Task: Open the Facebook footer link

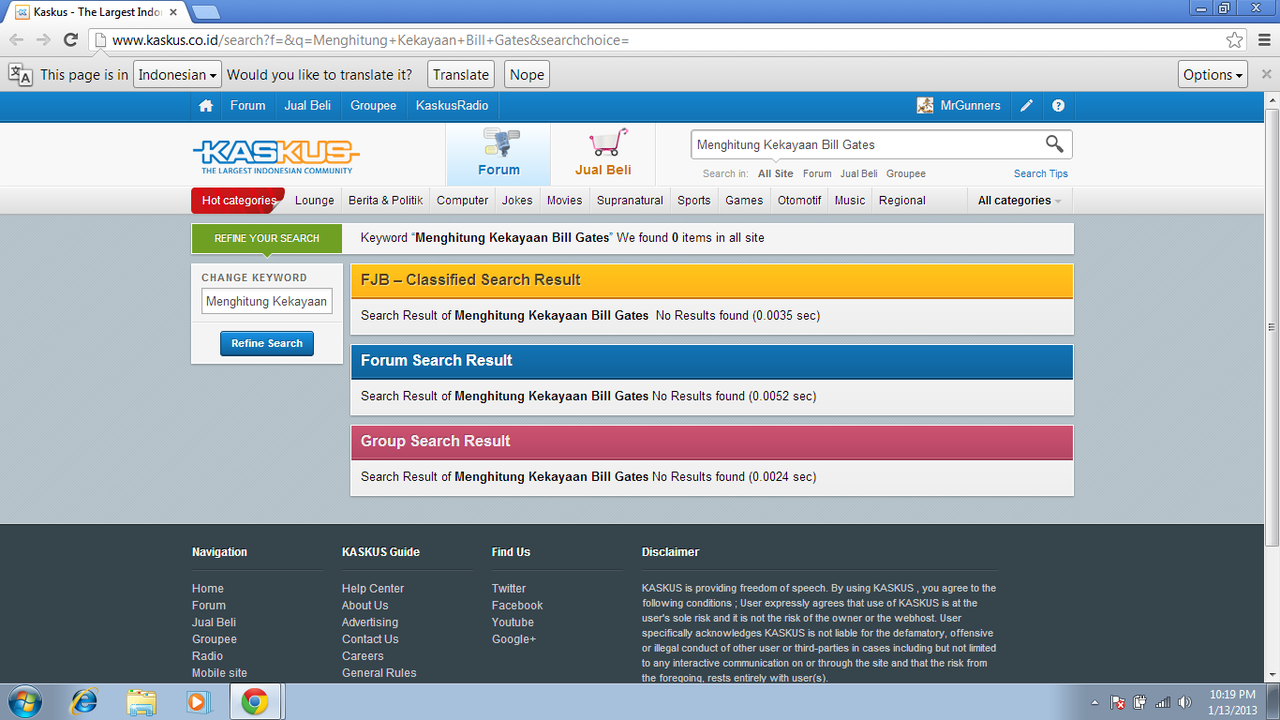Action: pyautogui.click(x=517, y=606)
